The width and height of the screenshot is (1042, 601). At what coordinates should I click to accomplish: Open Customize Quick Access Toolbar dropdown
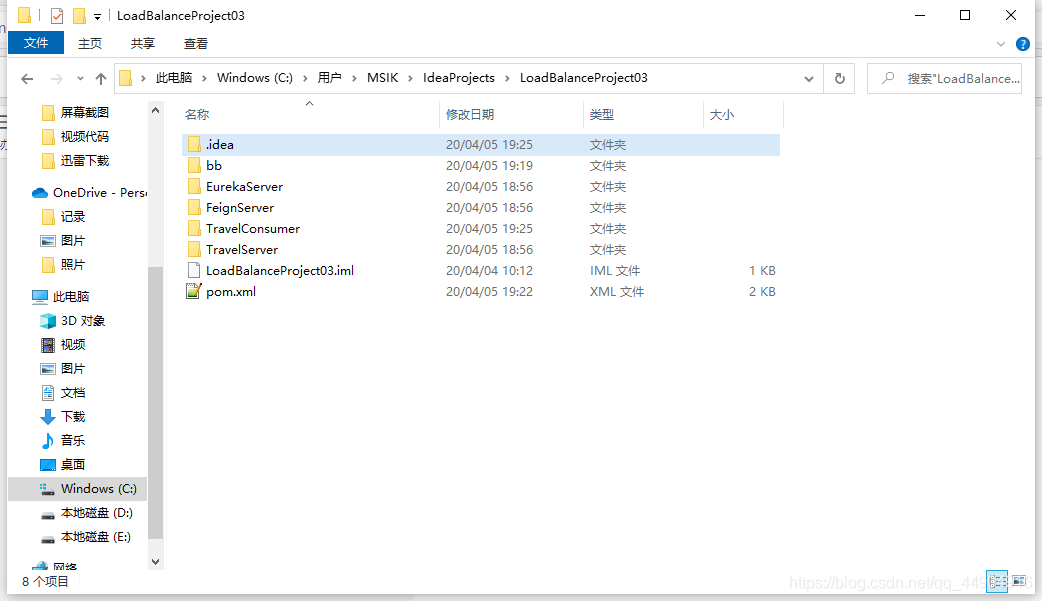tap(97, 16)
